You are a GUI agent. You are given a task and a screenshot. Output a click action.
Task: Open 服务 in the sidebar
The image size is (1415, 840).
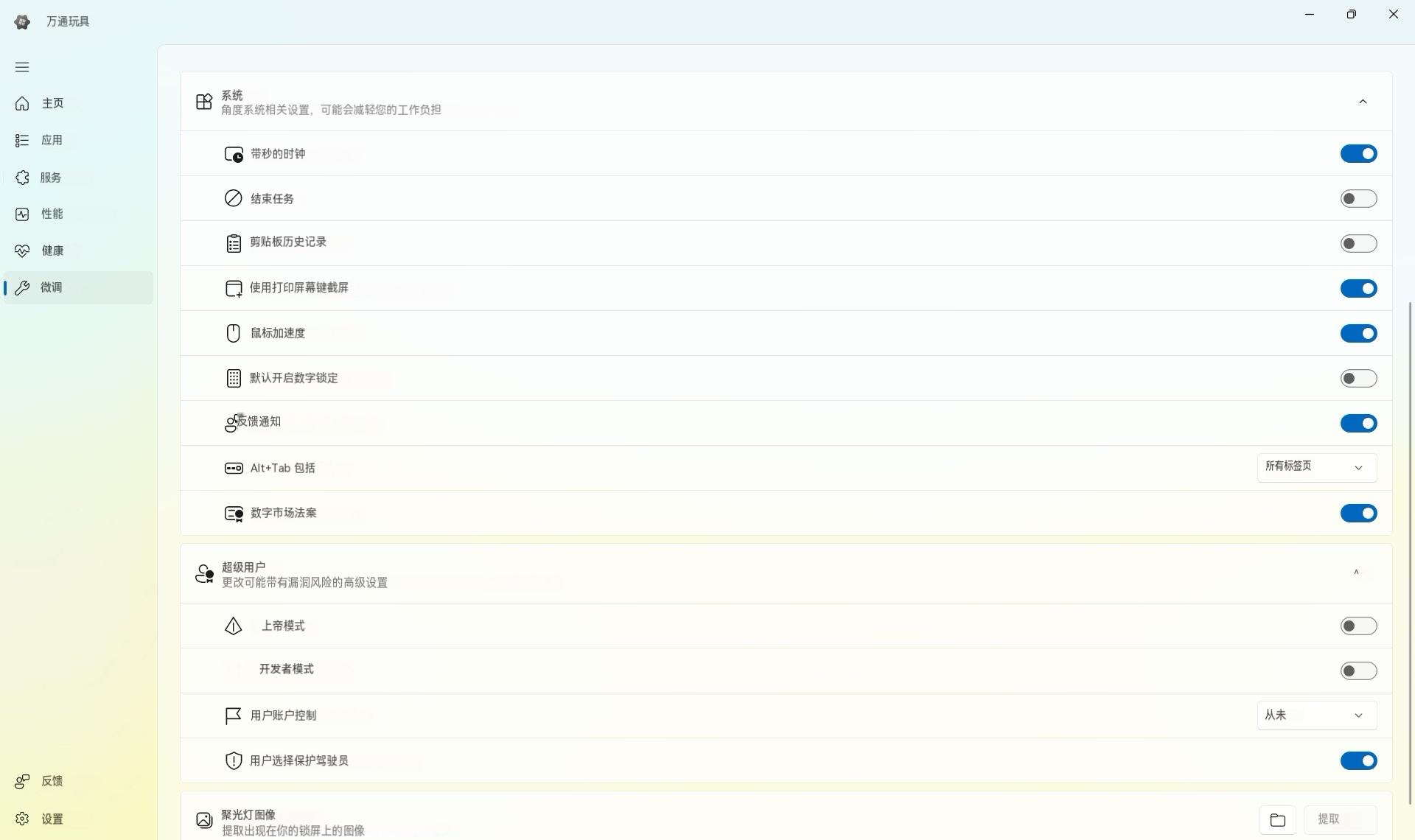50,178
